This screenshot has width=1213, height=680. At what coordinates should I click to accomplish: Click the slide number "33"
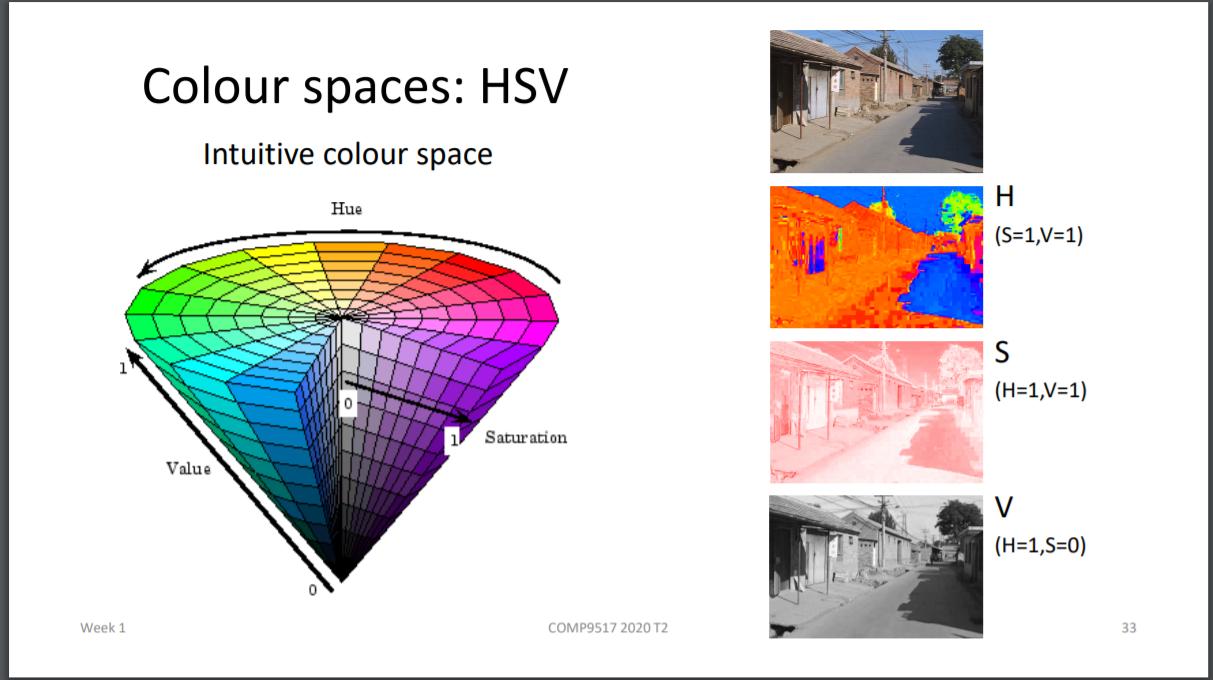1128,628
